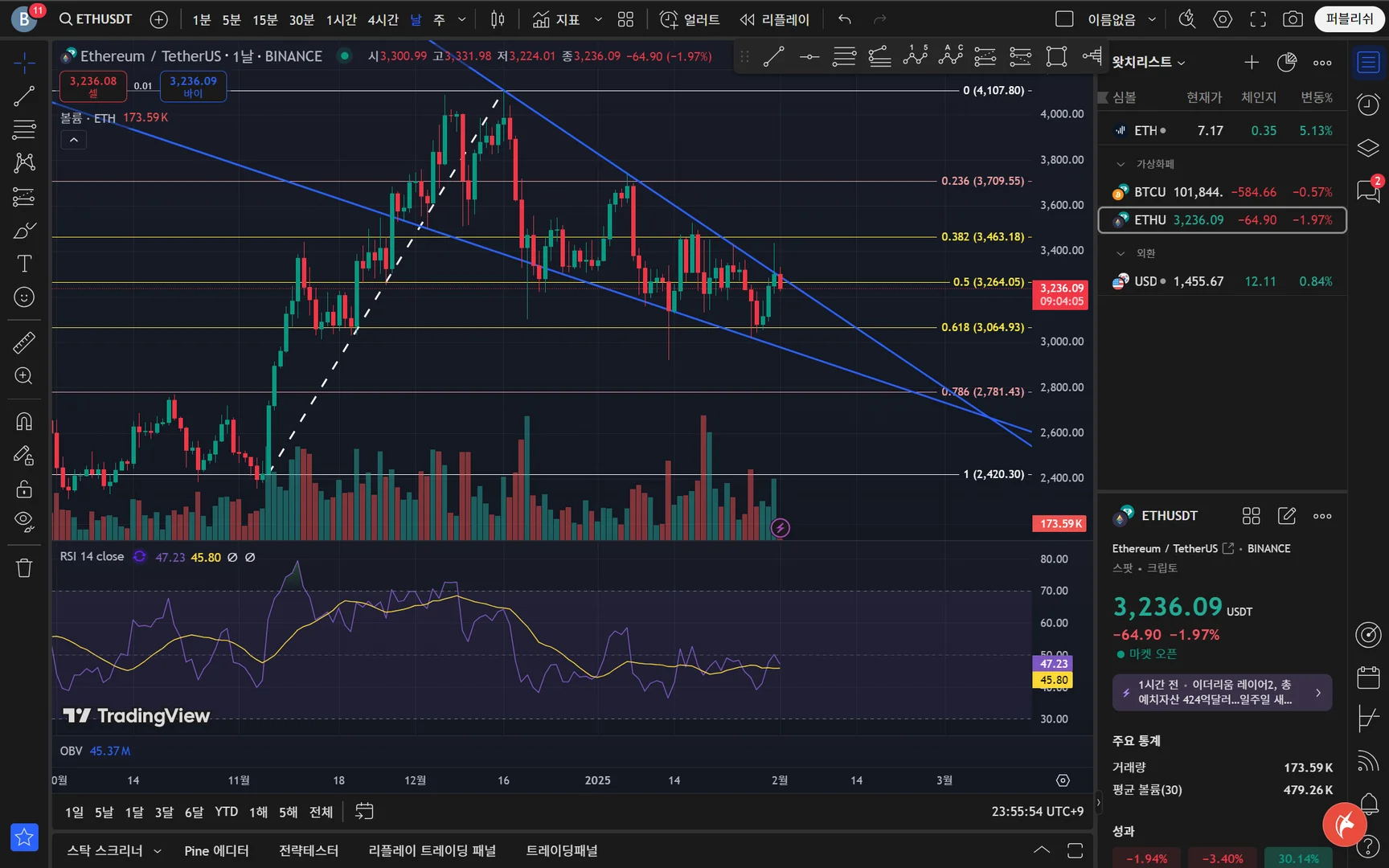Toggle fullscreen mode
This screenshot has height=868, width=1389.
(x=1258, y=19)
